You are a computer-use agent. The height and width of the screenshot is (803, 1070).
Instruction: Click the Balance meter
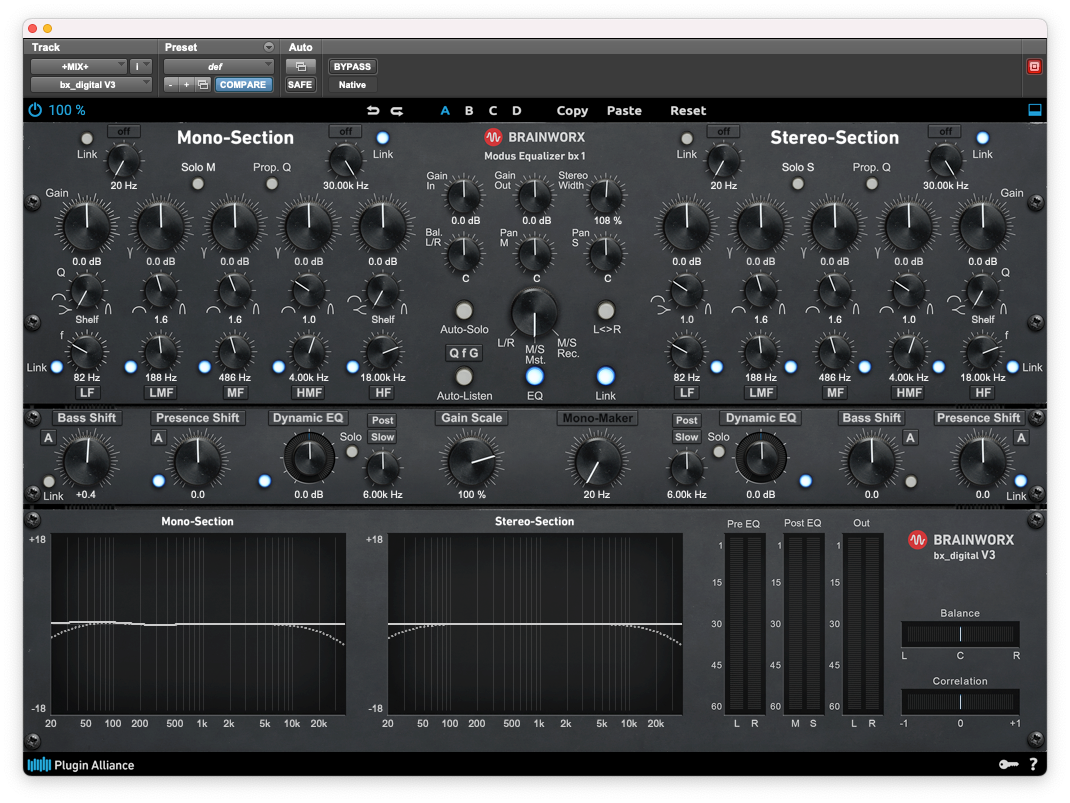tap(960, 634)
